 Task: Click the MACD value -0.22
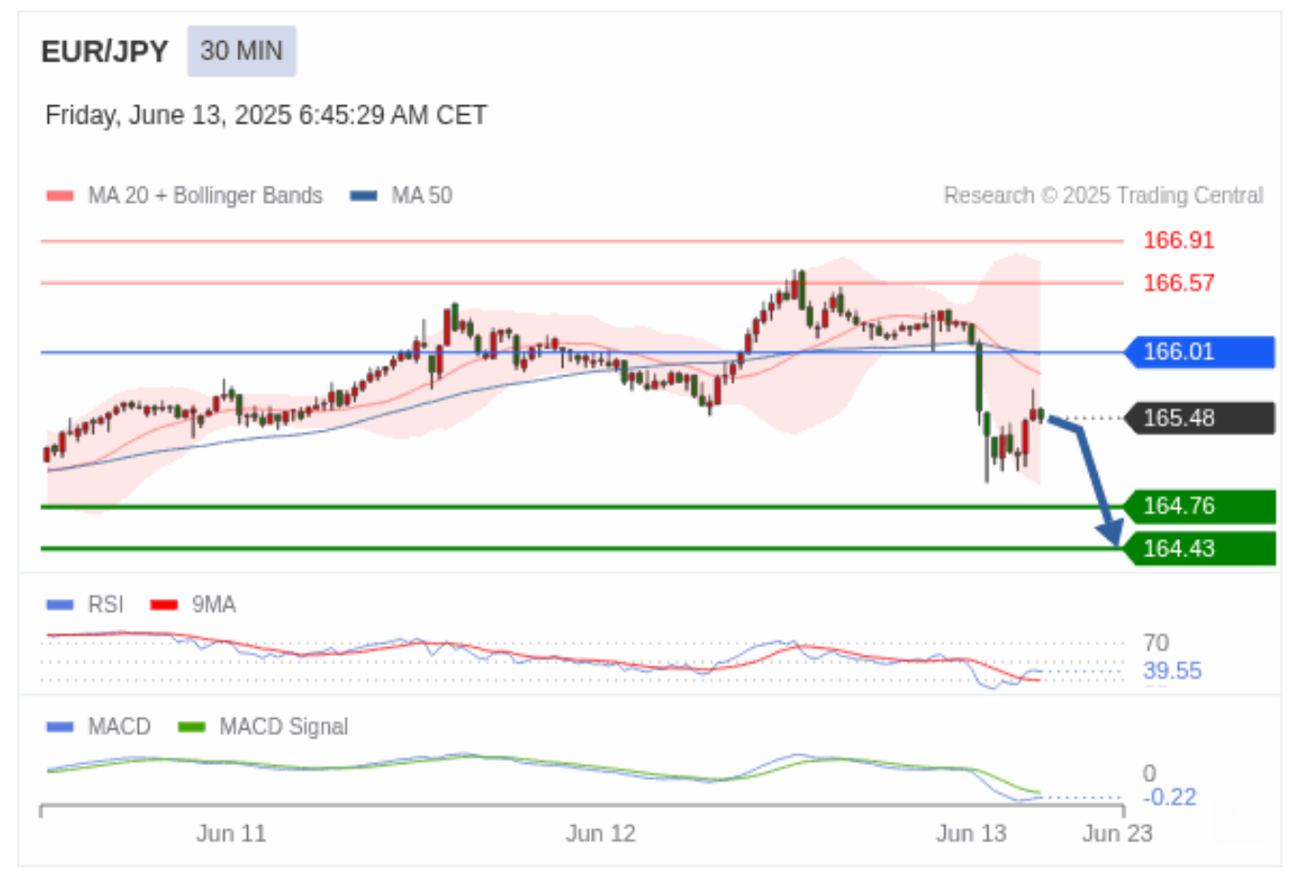(x=1169, y=797)
